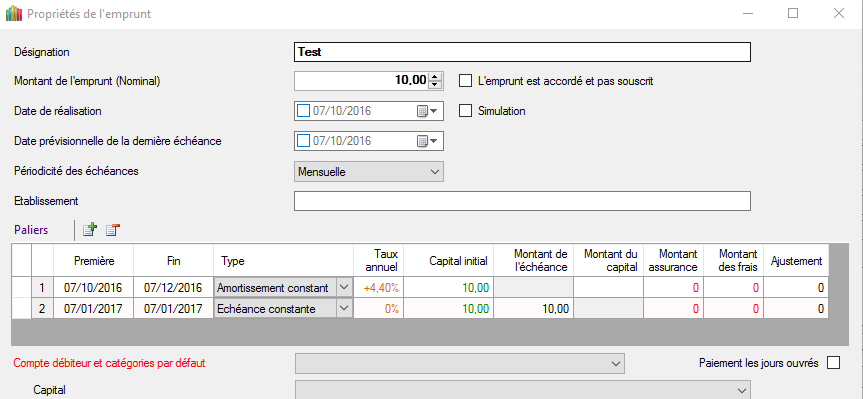Click the Désignation field containing Test
Screen dimensions: 863x399
[x=522, y=52]
